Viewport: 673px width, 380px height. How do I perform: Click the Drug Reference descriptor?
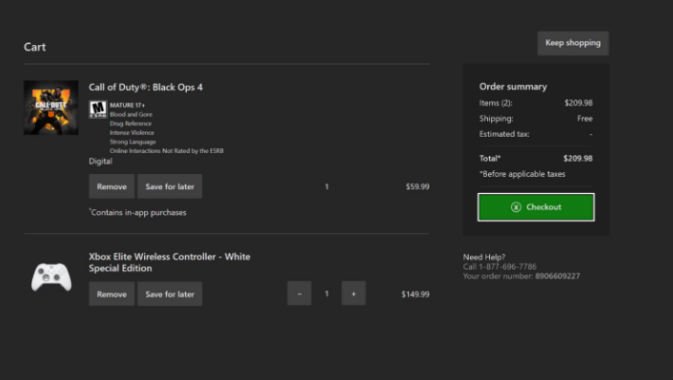(130, 124)
